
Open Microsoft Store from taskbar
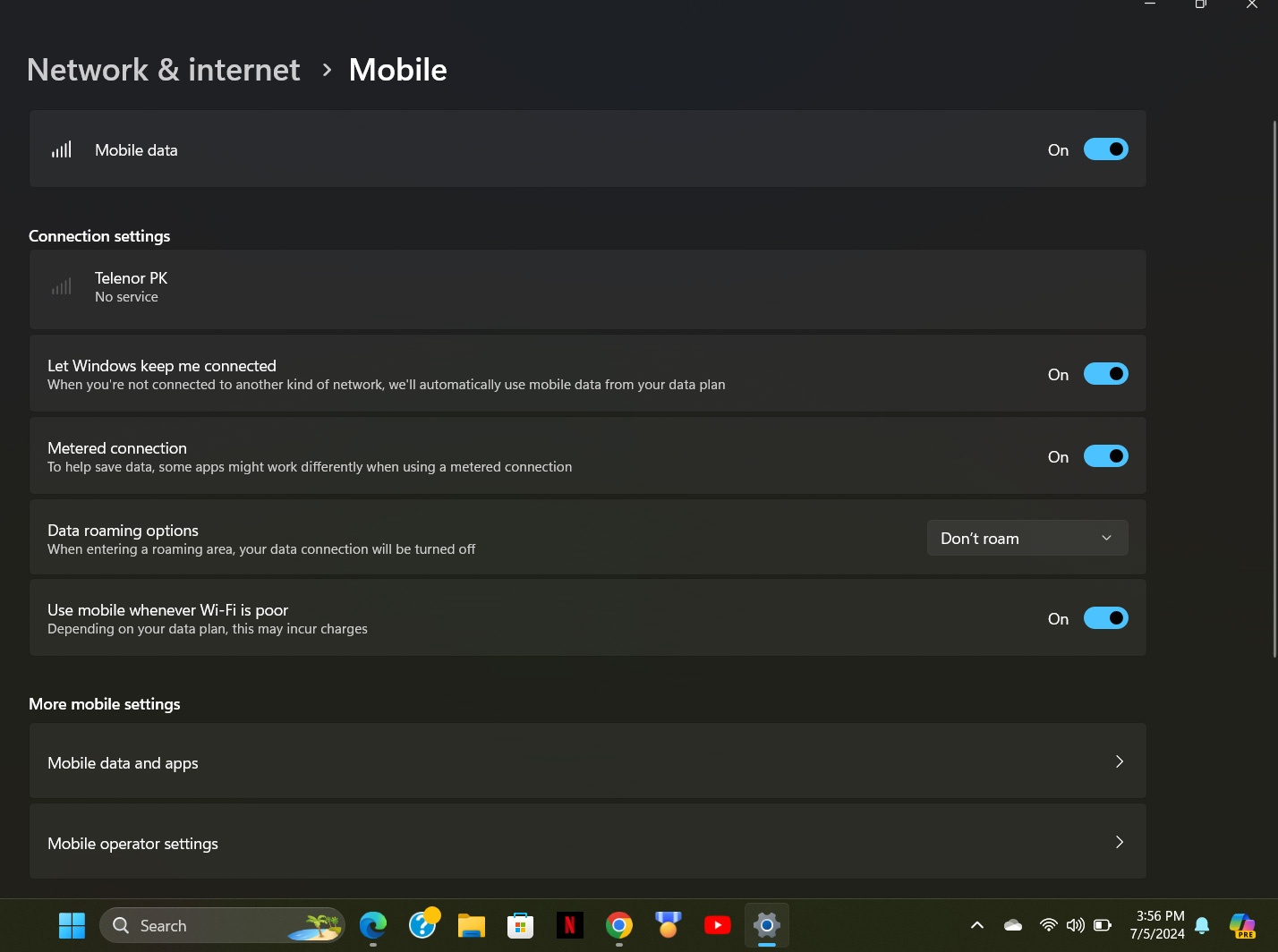(x=521, y=925)
